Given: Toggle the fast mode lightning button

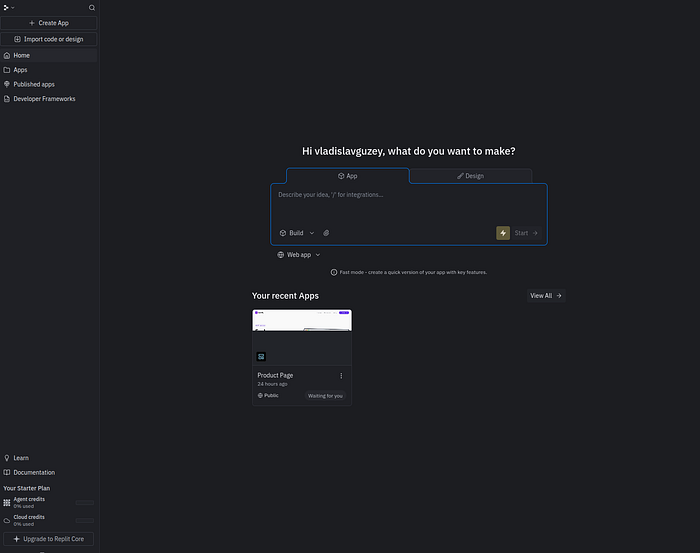Looking at the screenshot, I should (x=503, y=233).
